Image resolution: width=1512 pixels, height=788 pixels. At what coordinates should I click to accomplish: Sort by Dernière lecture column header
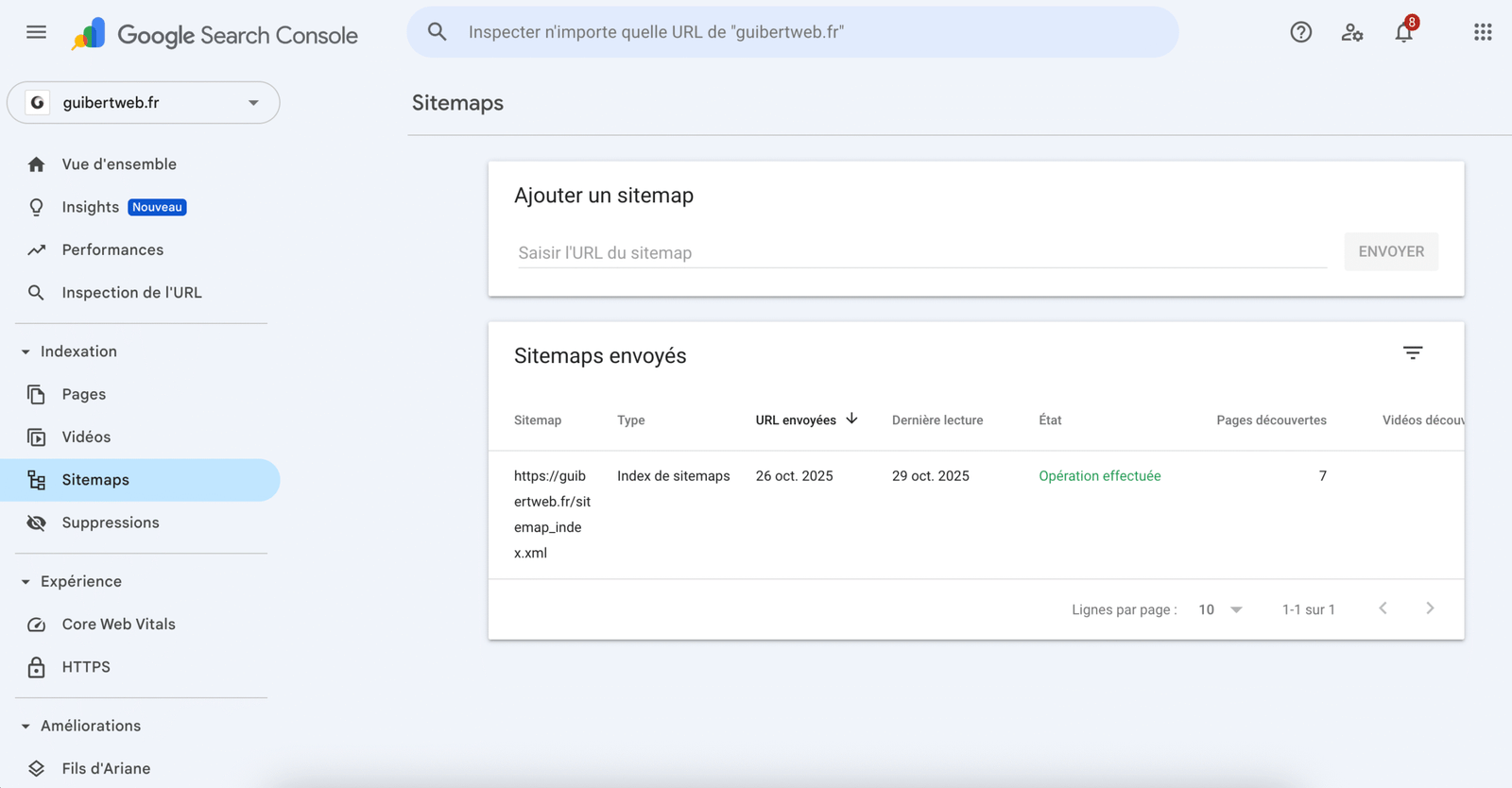(937, 420)
